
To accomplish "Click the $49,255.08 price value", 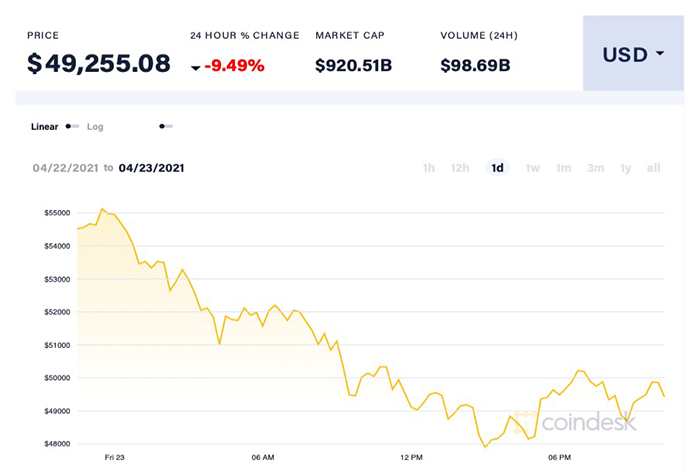I will click(x=98, y=64).
